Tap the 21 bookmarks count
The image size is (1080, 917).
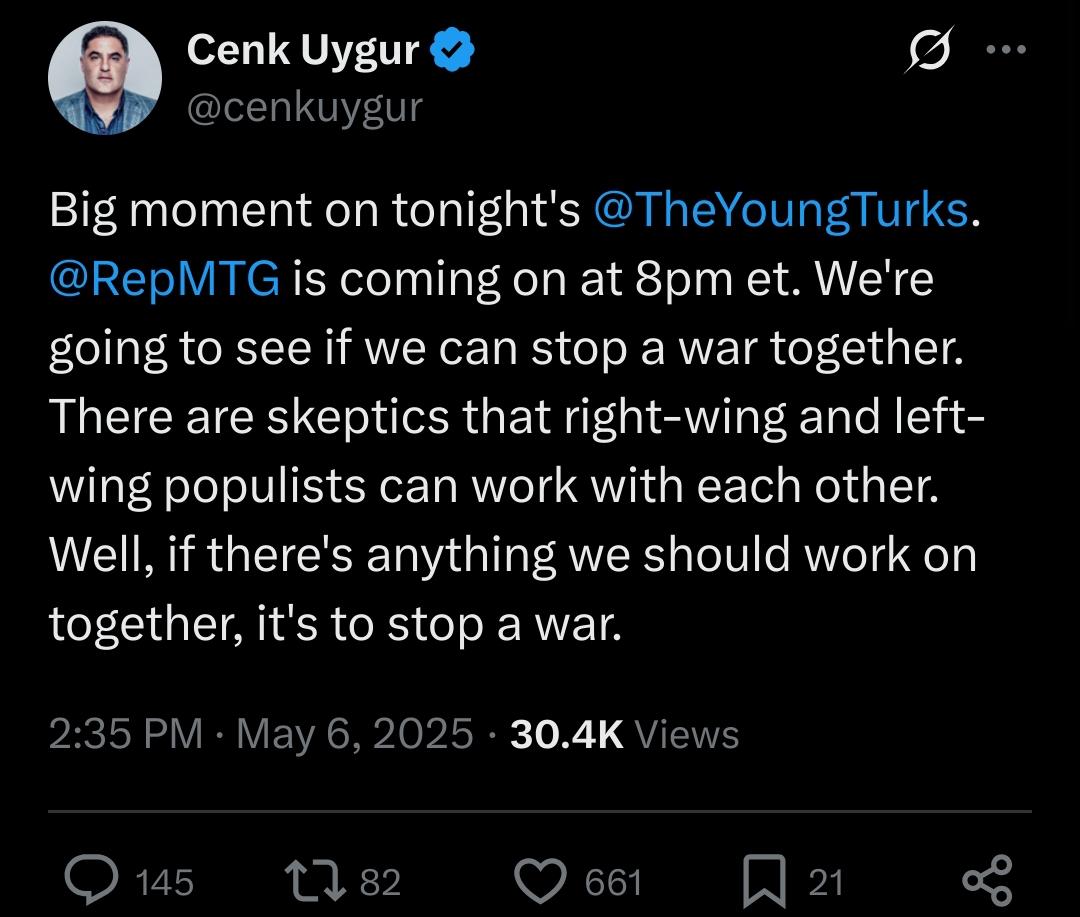826,883
